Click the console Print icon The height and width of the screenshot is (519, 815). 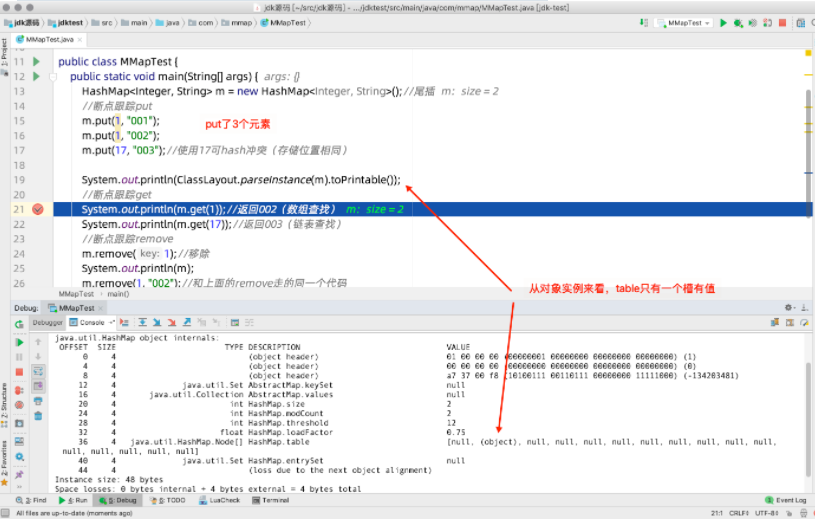[x=38, y=401]
